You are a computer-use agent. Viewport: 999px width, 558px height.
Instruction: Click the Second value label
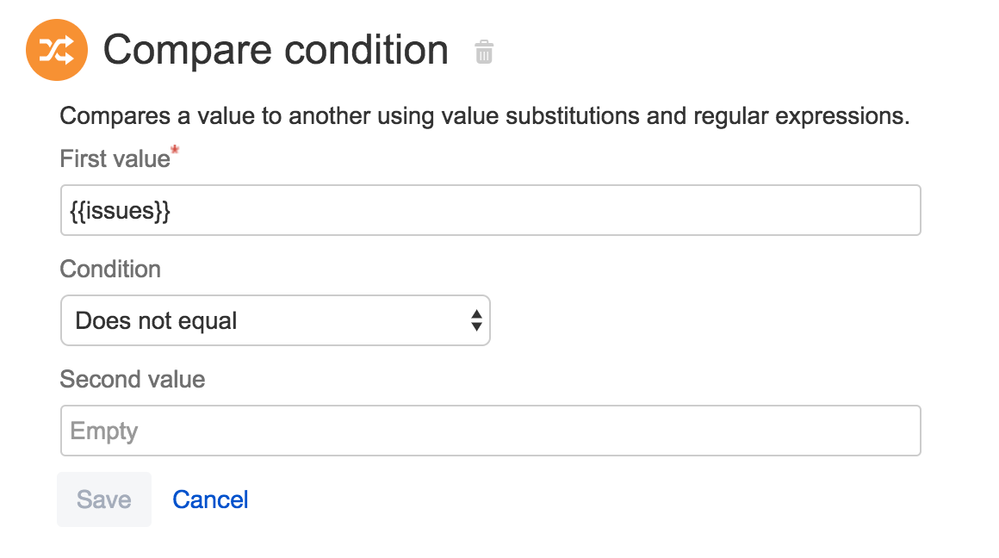(x=133, y=379)
